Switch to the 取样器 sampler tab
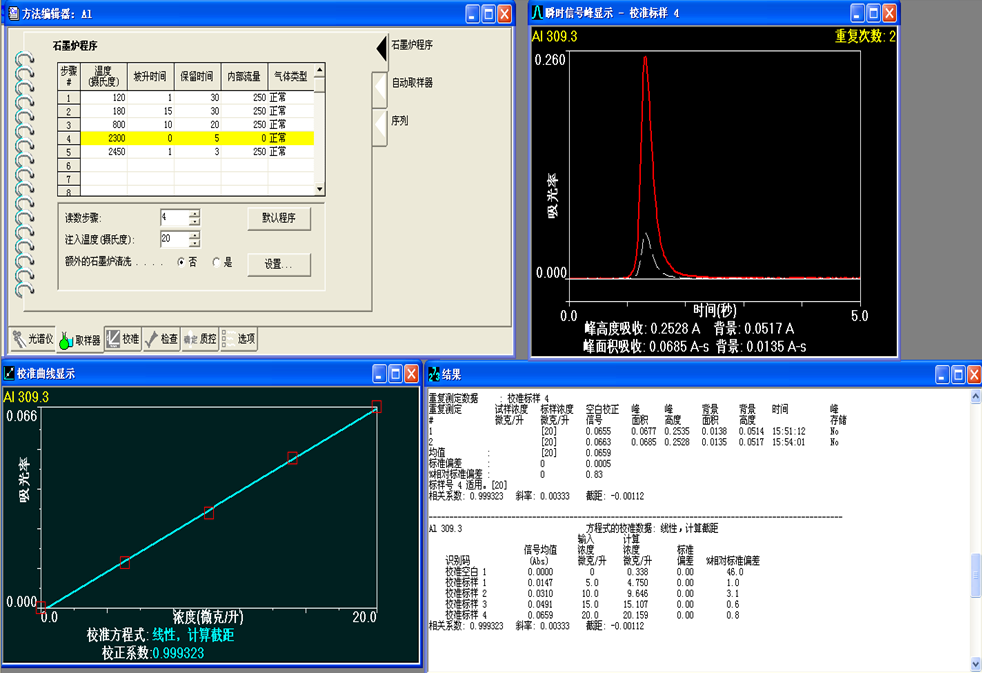Viewport: 982px width, 673px height. pyautogui.click(x=80, y=340)
